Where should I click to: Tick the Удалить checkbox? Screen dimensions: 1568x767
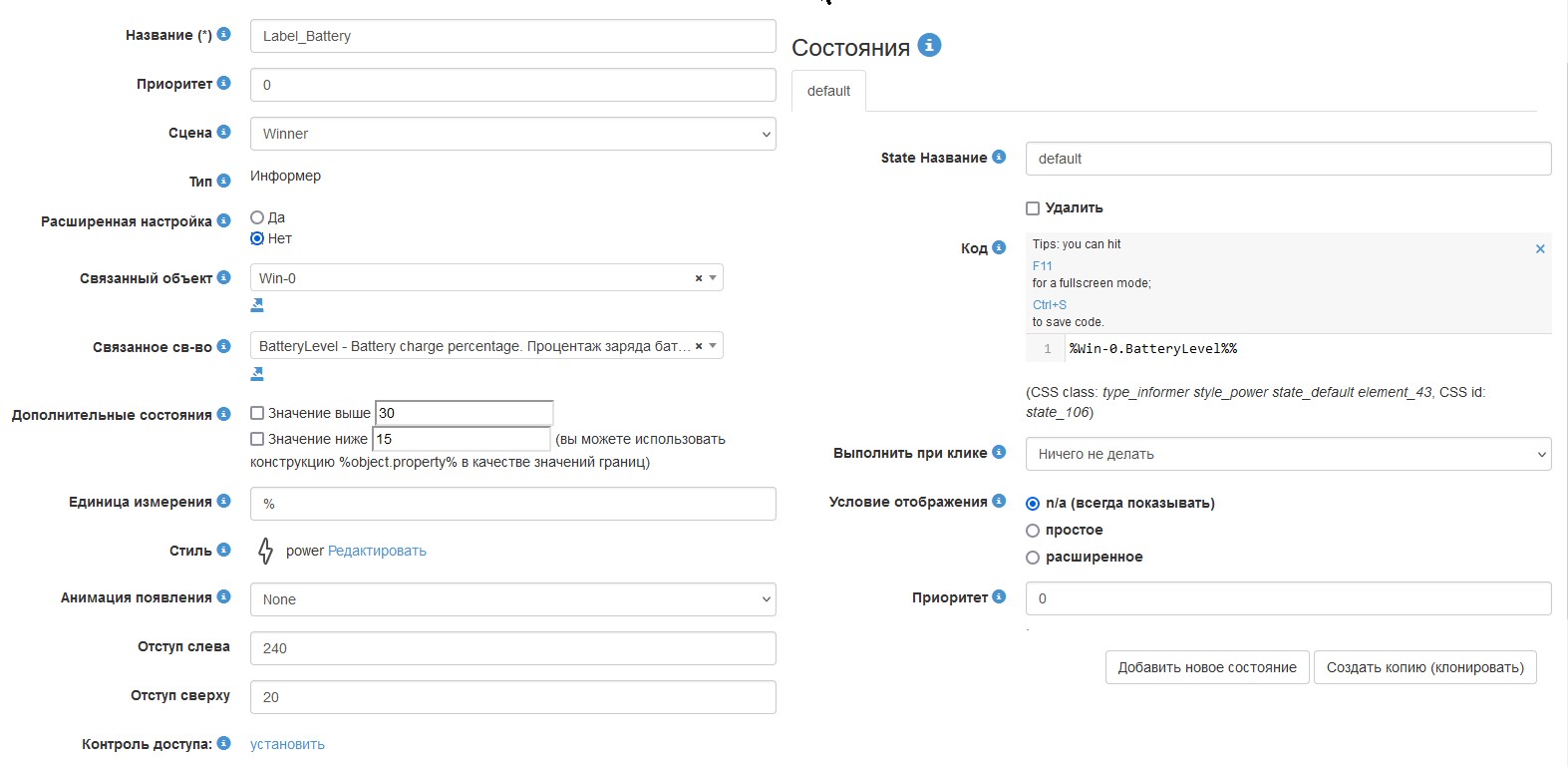[1033, 208]
